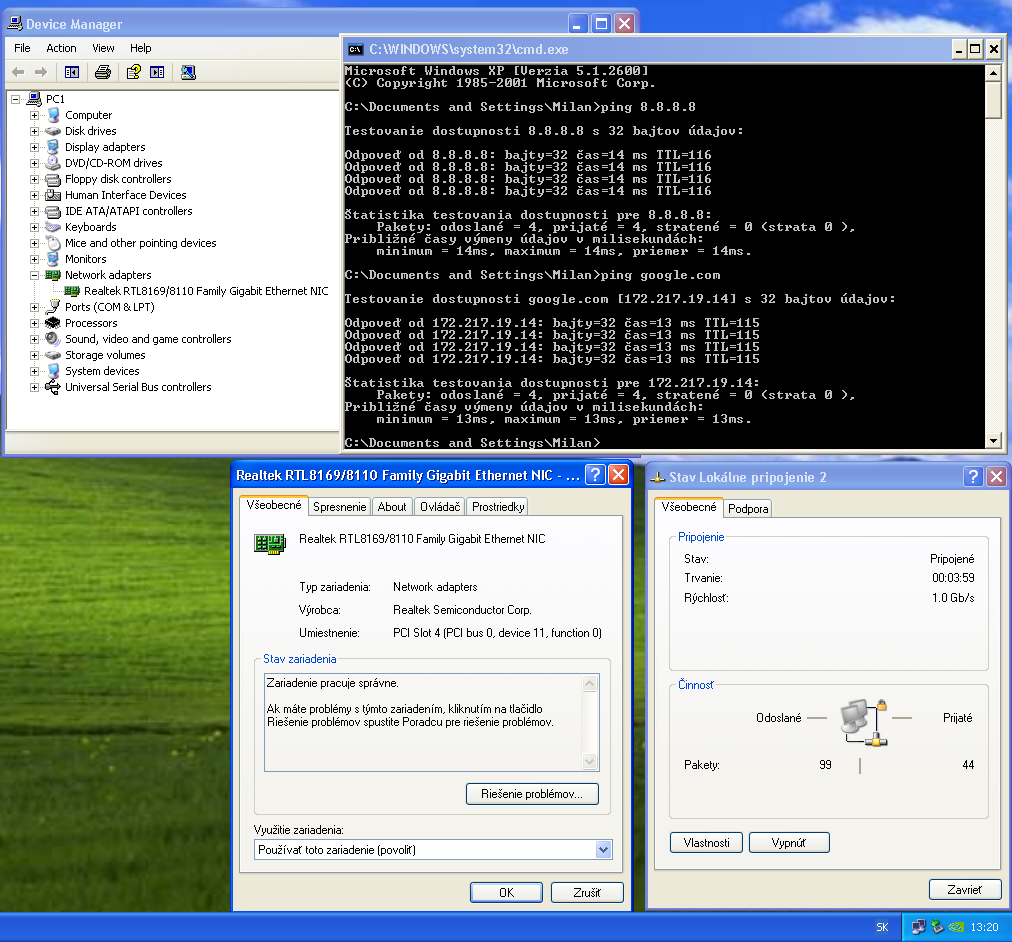The width and height of the screenshot is (1012, 942).
Task: Click the Riešenie problémov button
Action: (x=532, y=794)
